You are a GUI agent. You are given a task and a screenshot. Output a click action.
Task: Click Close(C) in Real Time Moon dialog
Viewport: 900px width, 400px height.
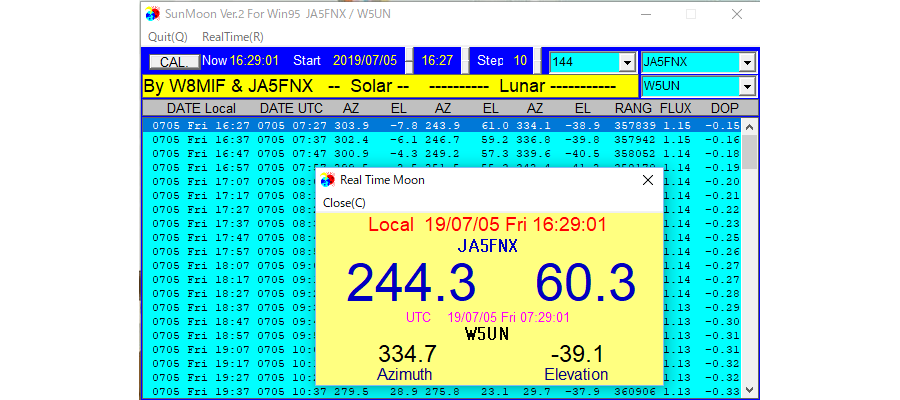344,202
